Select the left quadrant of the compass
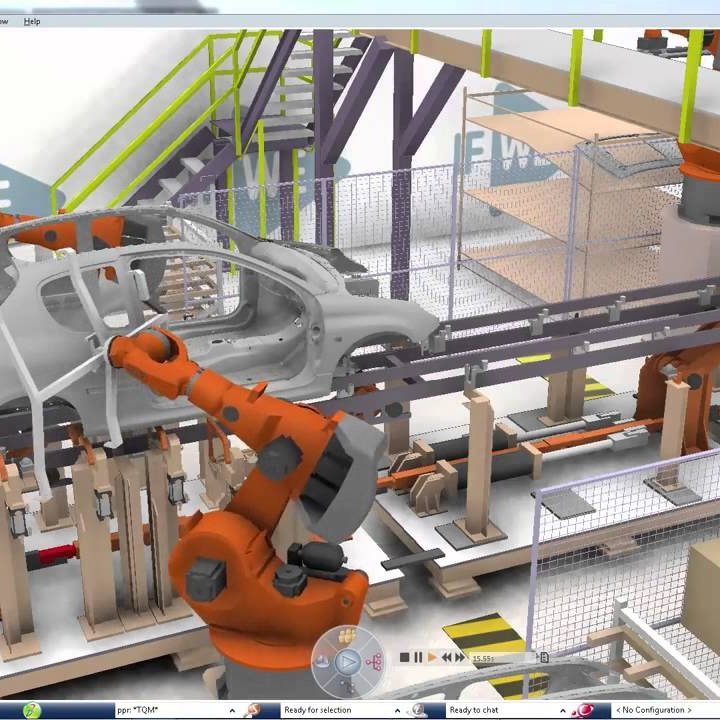The height and width of the screenshot is (720, 720). [x=323, y=661]
